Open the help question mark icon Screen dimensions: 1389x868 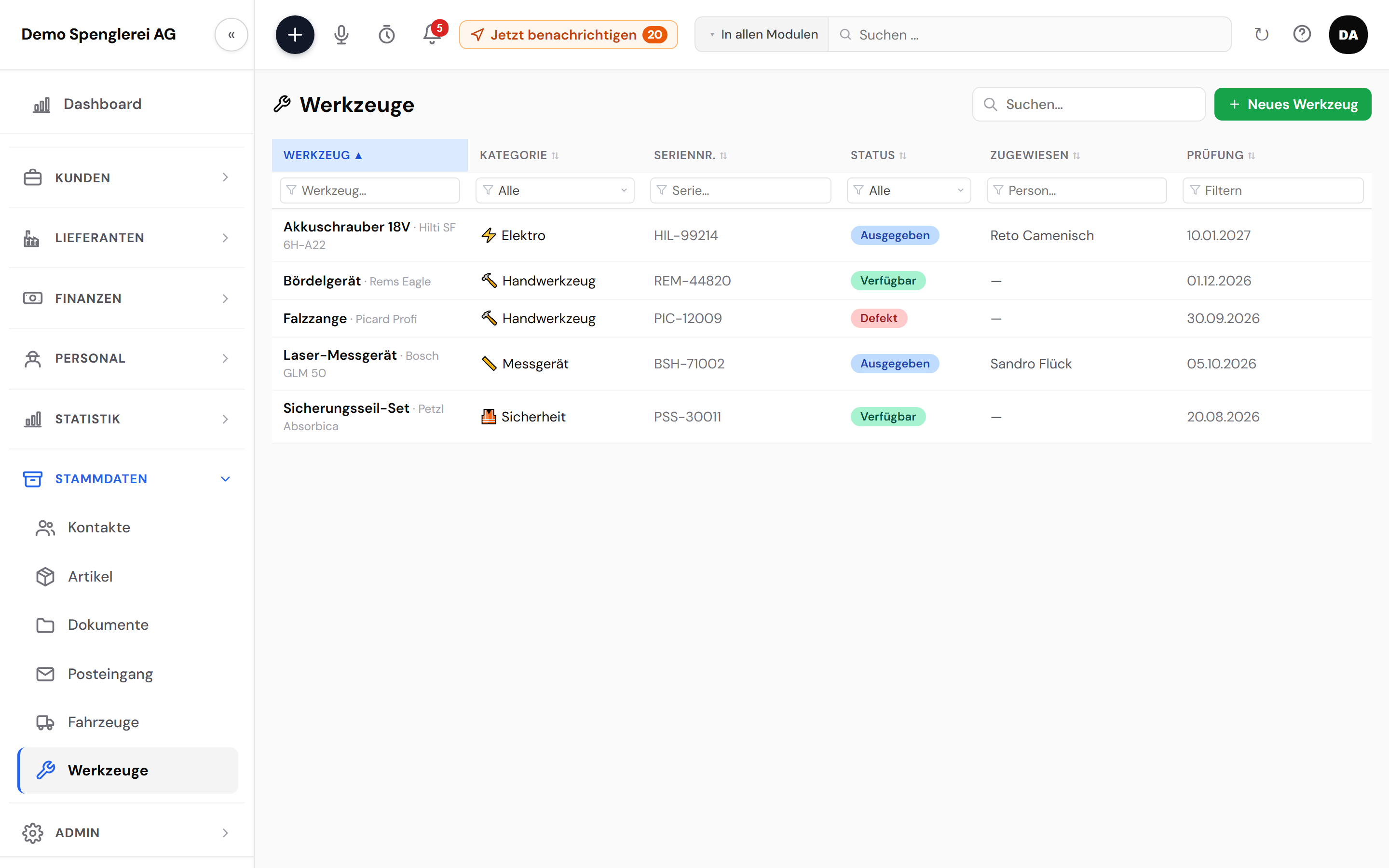(x=1302, y=34)
